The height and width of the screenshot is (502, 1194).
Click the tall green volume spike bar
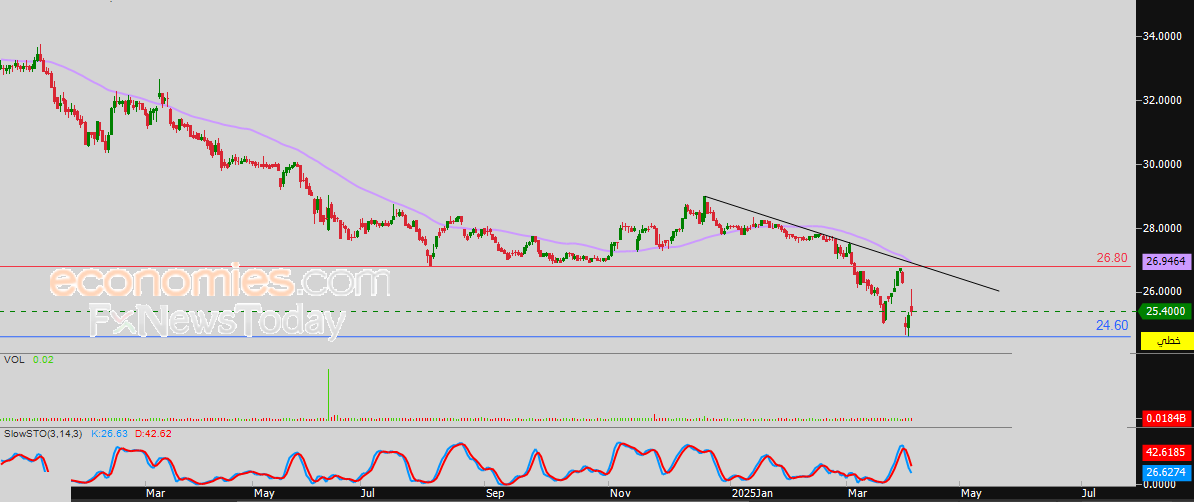coord(329,394)
